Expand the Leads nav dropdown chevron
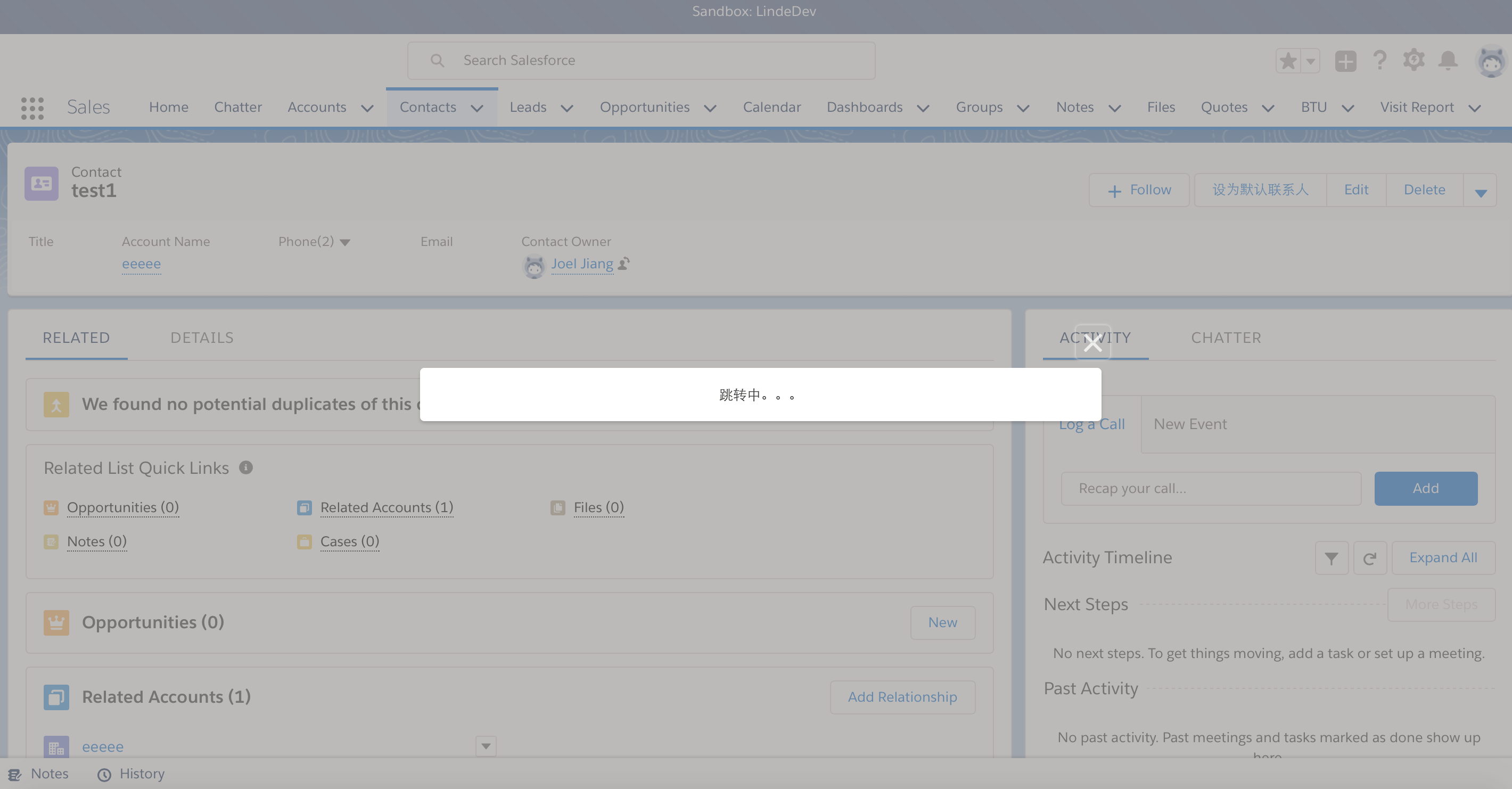The image size is (1512, 789). (567, 108)
